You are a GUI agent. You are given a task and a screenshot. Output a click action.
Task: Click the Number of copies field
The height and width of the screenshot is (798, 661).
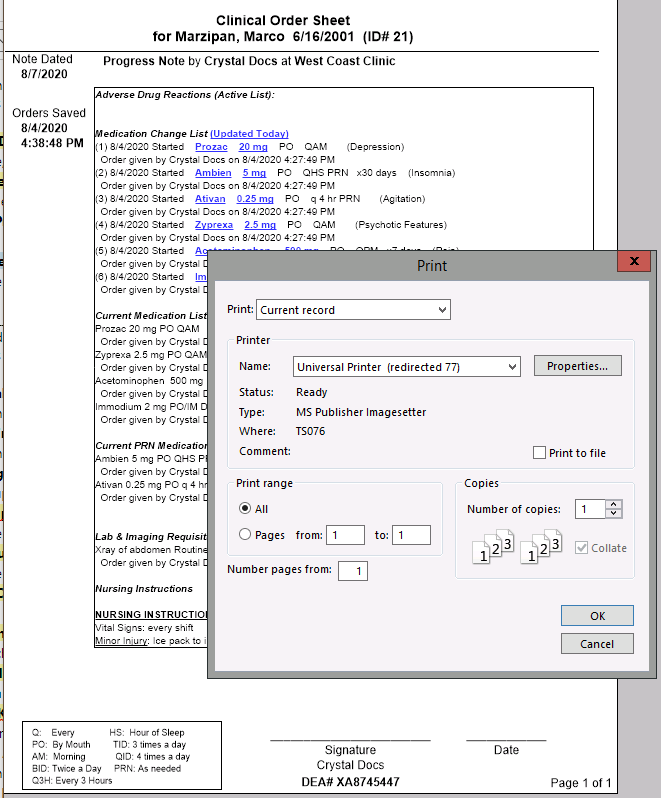pos(589,509)
